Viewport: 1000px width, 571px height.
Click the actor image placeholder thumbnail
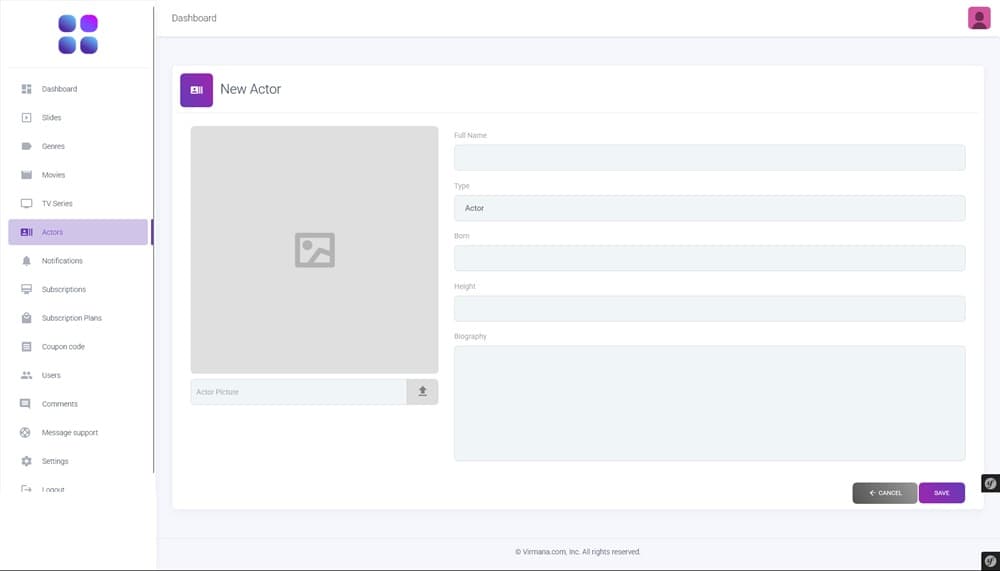tap(314, 250)
